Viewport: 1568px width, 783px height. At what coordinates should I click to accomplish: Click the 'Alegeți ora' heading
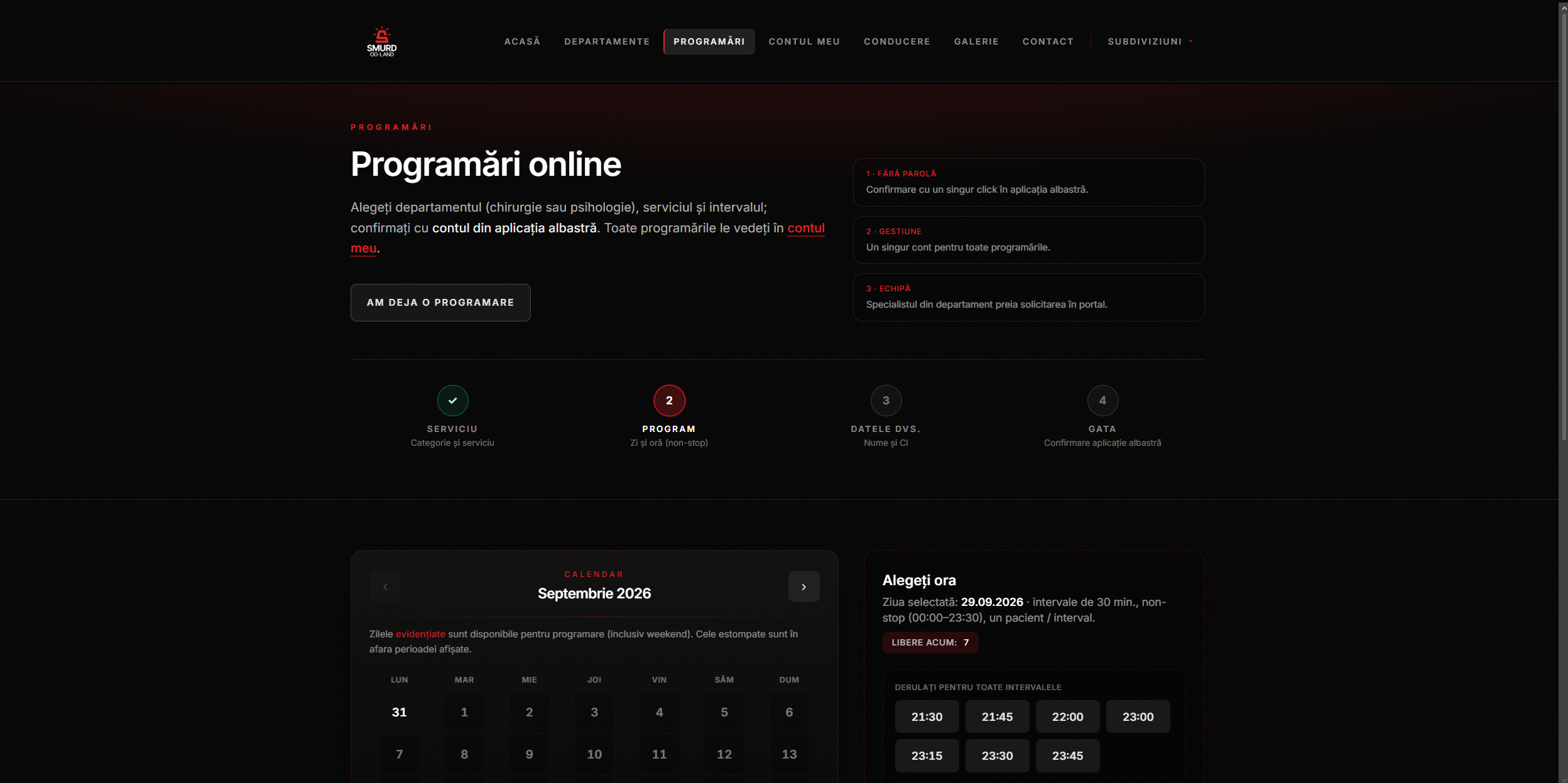point(919,580)
